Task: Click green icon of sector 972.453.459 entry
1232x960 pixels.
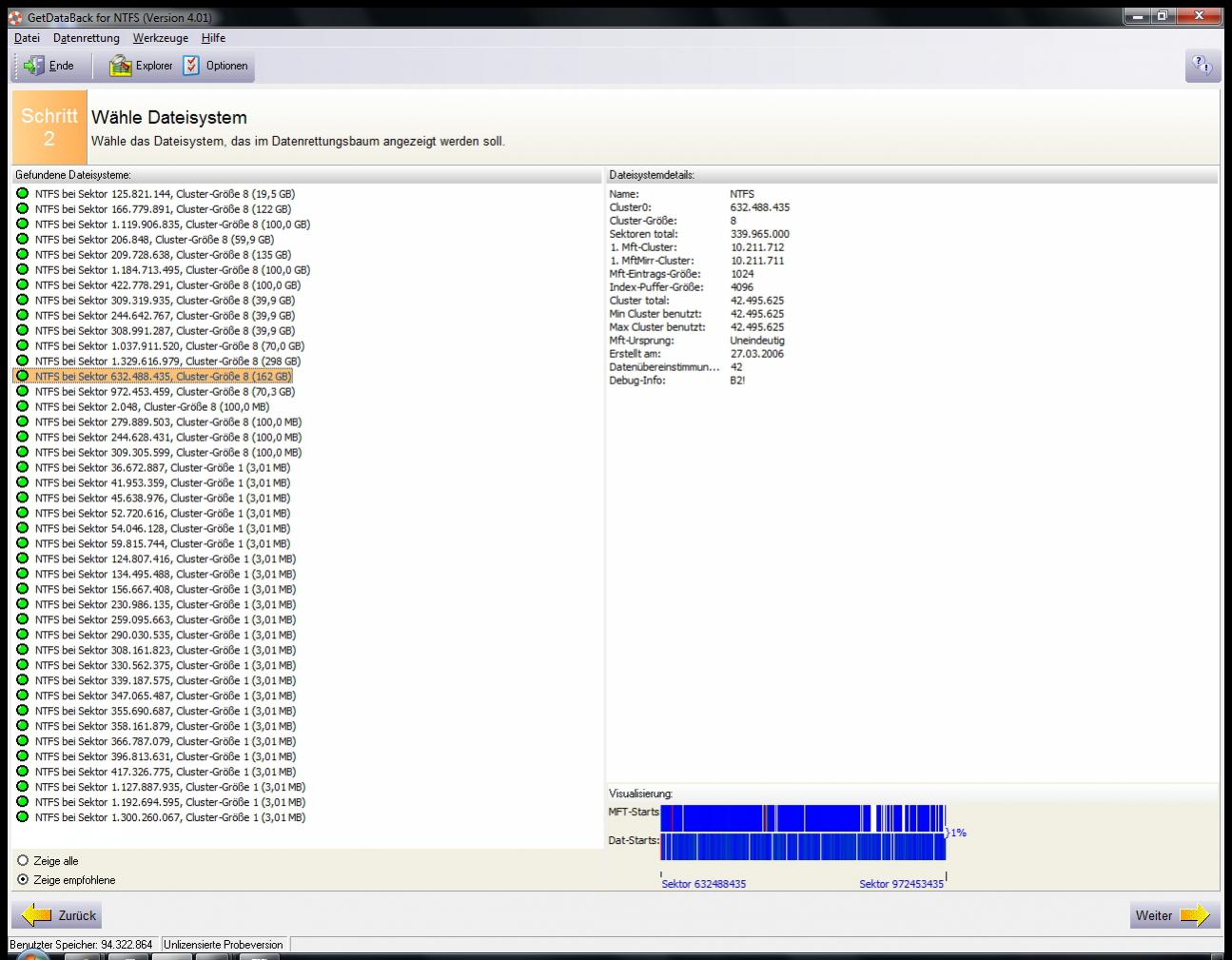Action: click(23, 392)
